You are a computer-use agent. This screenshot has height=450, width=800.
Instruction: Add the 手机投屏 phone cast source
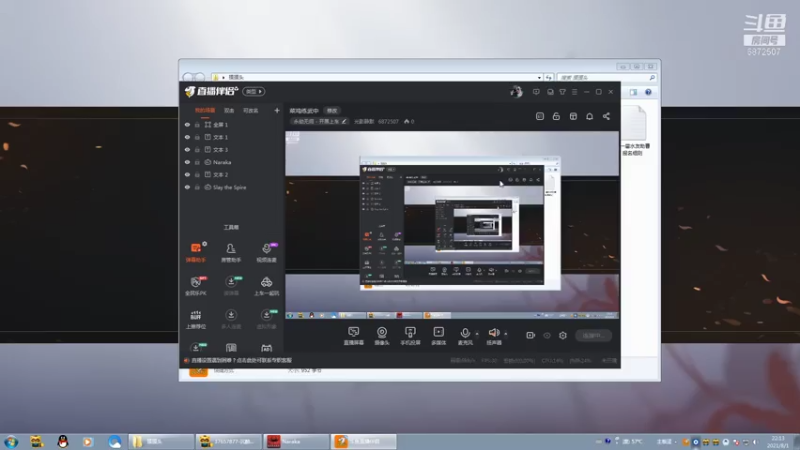[x=410, y=336]
